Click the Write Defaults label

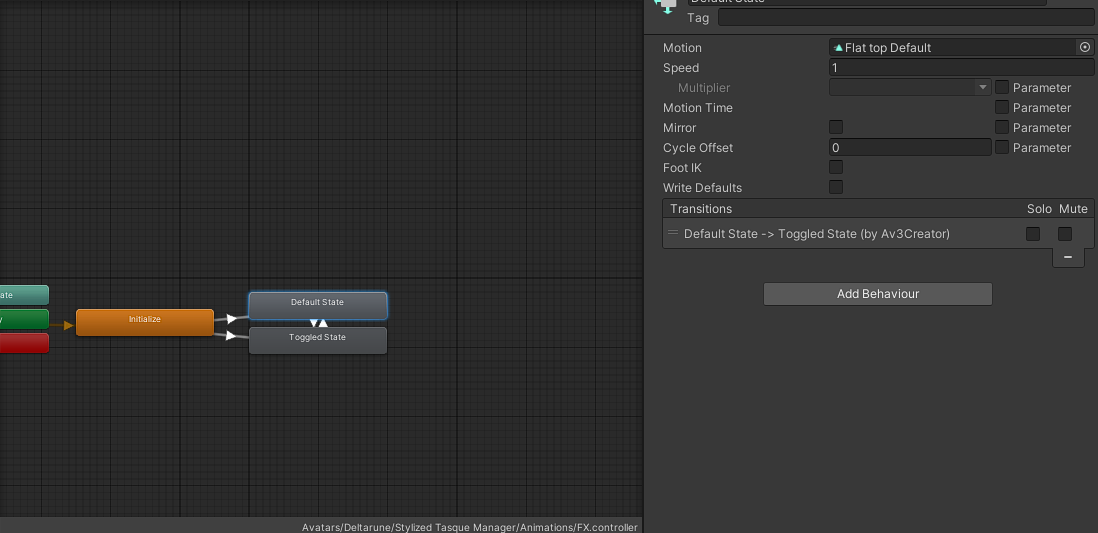click(702, 187)
